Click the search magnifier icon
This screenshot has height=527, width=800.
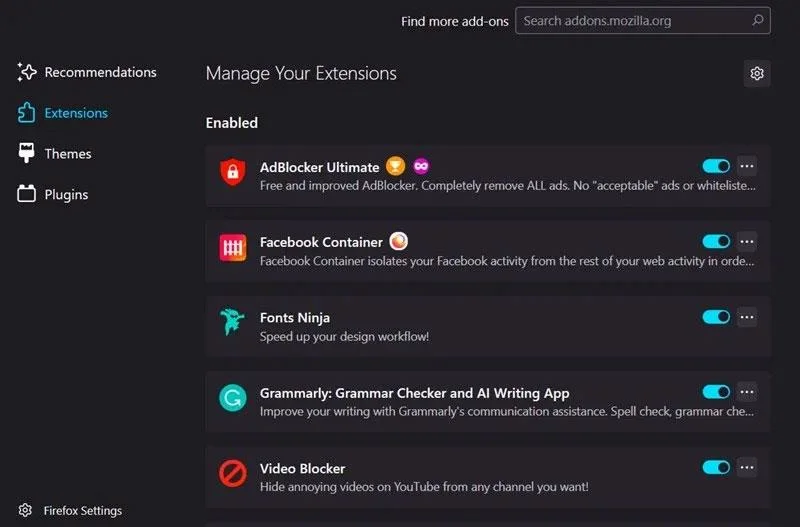(758, 20)
